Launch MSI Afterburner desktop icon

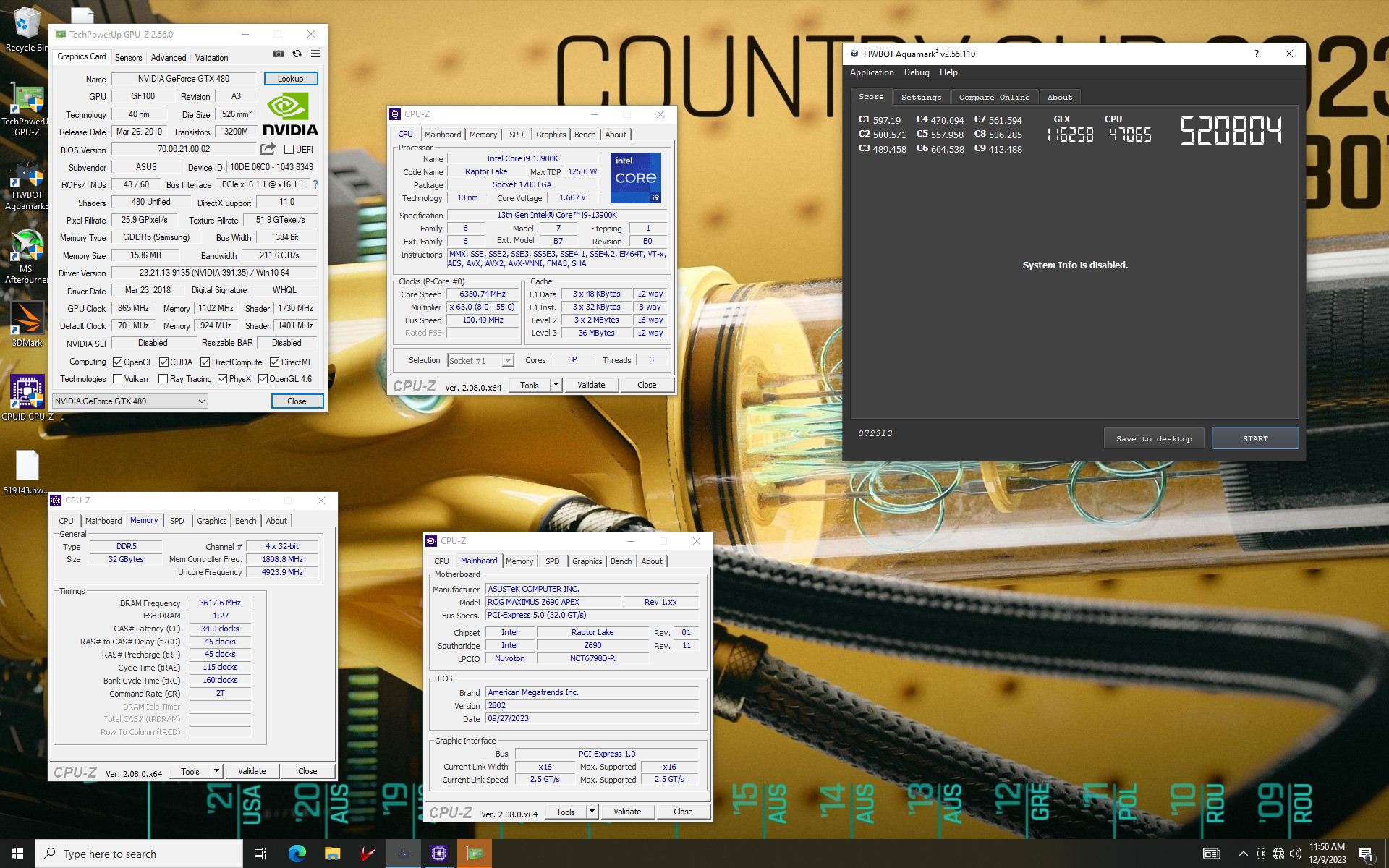coord(26,256)
